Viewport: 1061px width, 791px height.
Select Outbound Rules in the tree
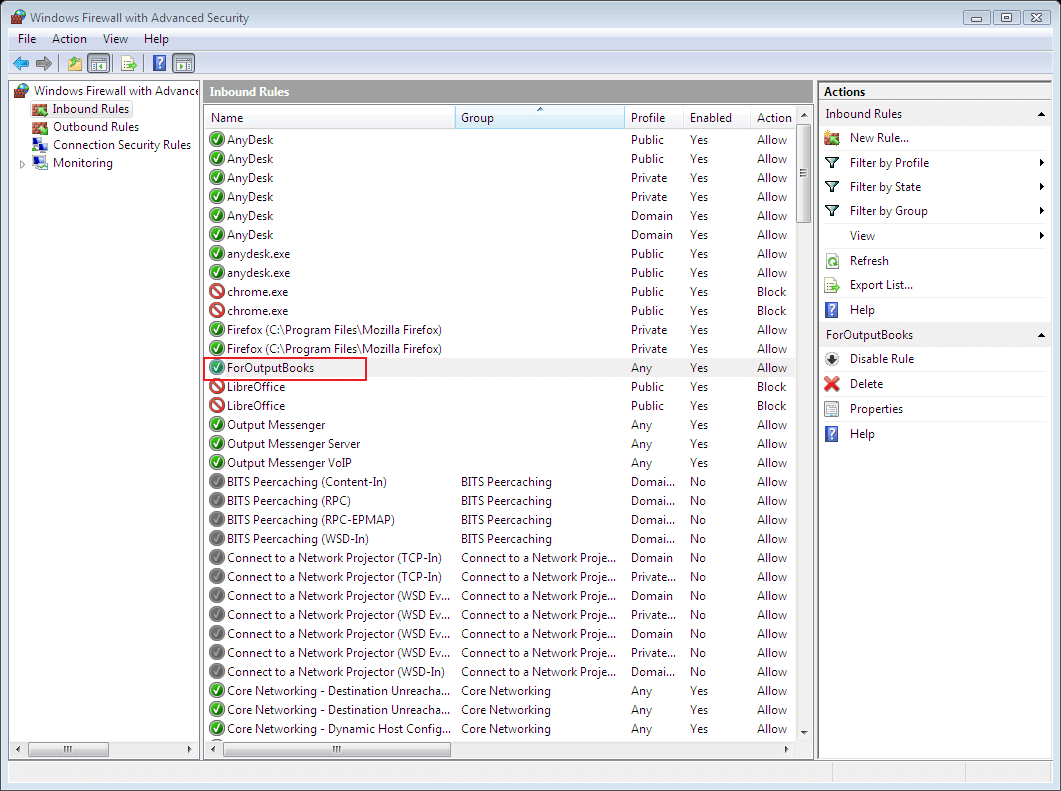(96, 127)
